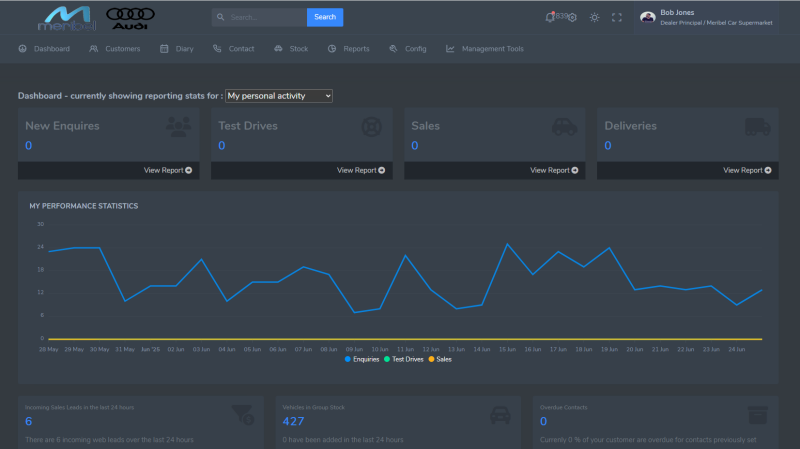Screen dimensions: 800x449
Task: Open the reporting stats dropdown
Action: tap(279, 96)
